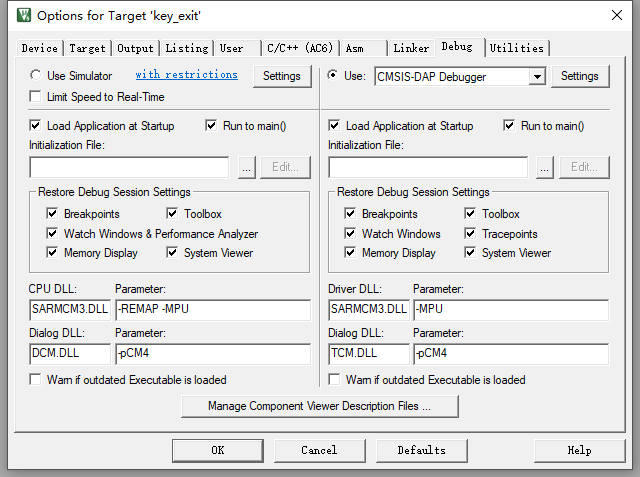Open the 'with restrictions' link

coord(187,75)
